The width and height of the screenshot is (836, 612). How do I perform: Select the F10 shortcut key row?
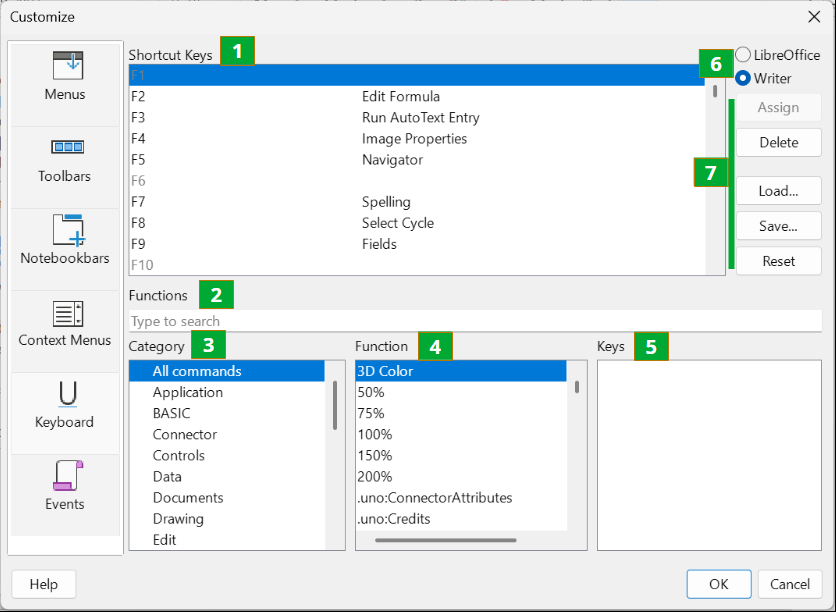(x=416, y=265)
